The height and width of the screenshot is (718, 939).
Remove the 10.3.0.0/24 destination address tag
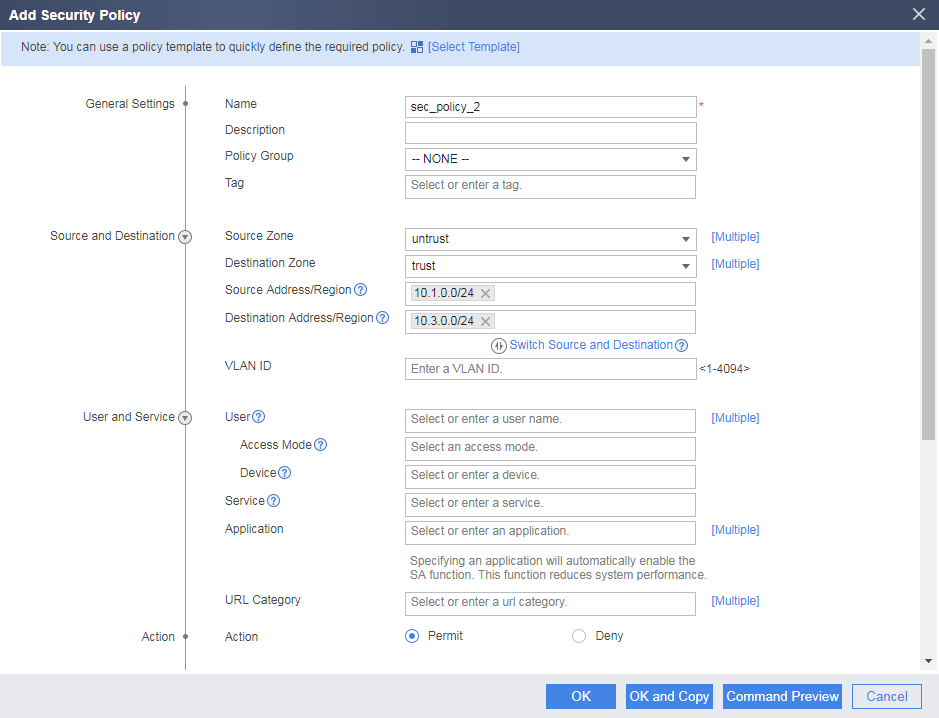click(486, 322)
